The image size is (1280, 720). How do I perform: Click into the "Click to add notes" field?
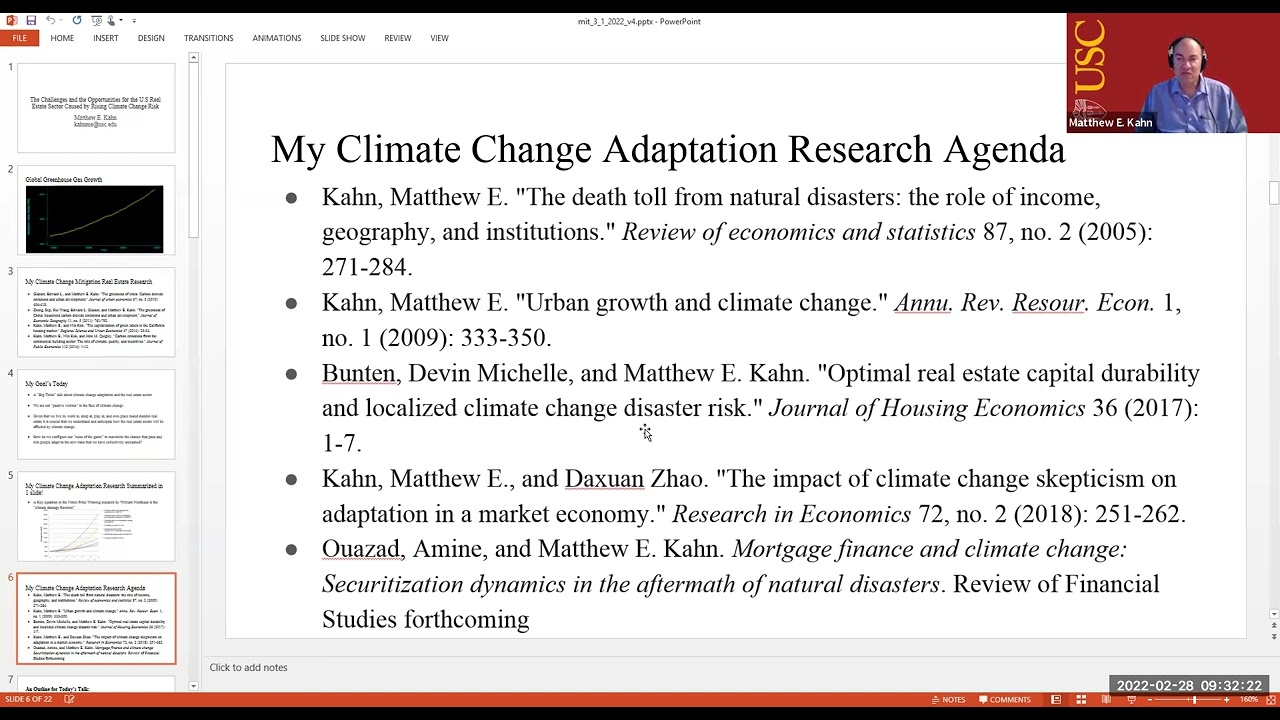pos(249,667)
